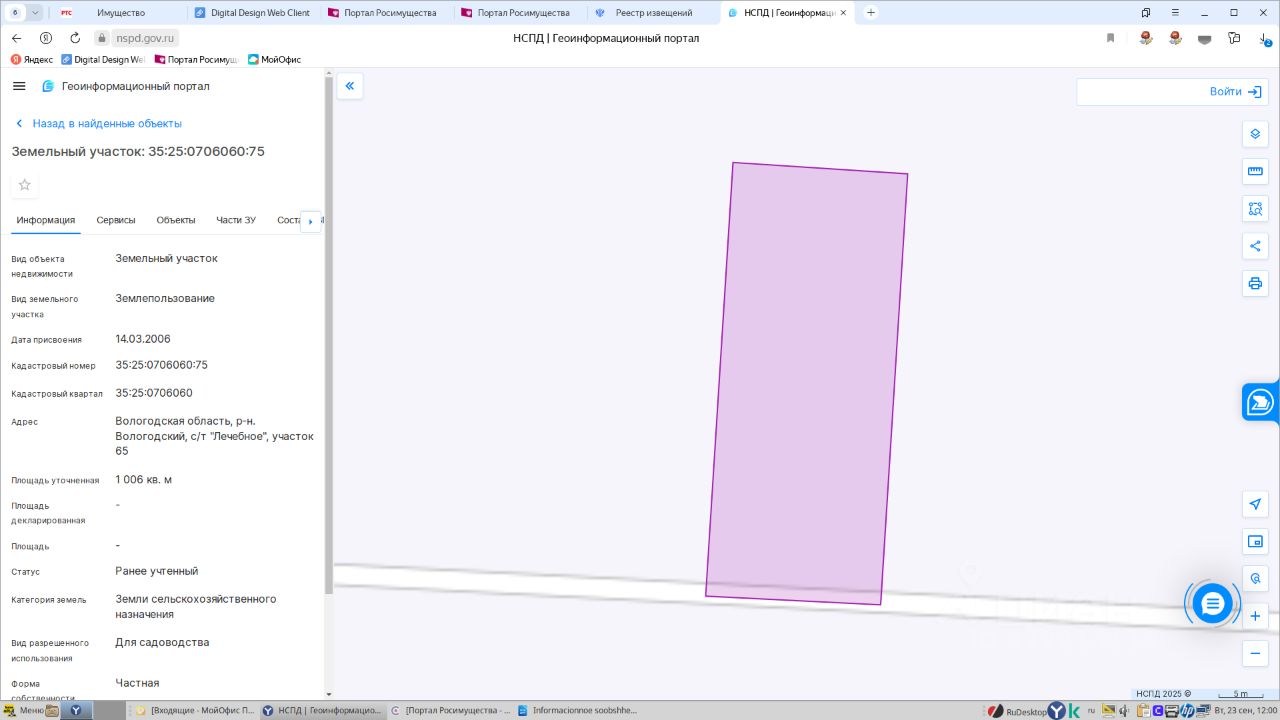Switch to the Сервисы tab

coord(116,220)
